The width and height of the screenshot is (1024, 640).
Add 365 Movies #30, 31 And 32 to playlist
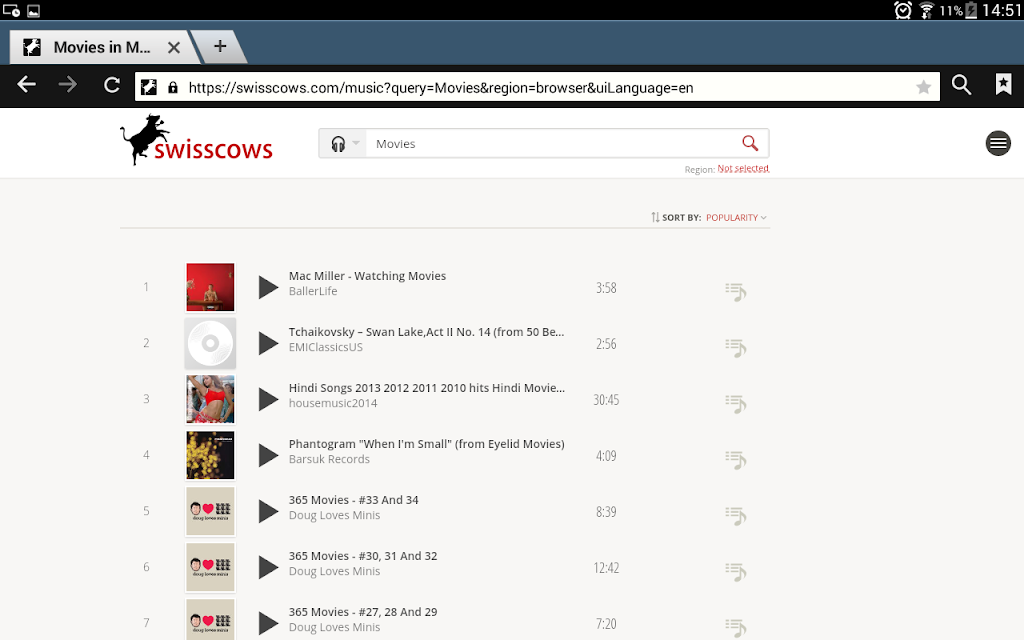[x=735, y=572]
